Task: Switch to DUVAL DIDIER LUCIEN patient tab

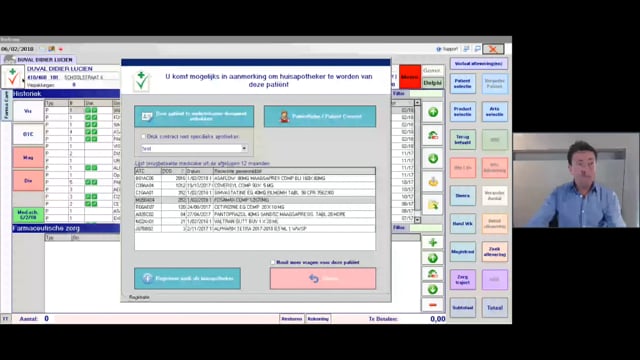Action: click(x=40, y=60)
